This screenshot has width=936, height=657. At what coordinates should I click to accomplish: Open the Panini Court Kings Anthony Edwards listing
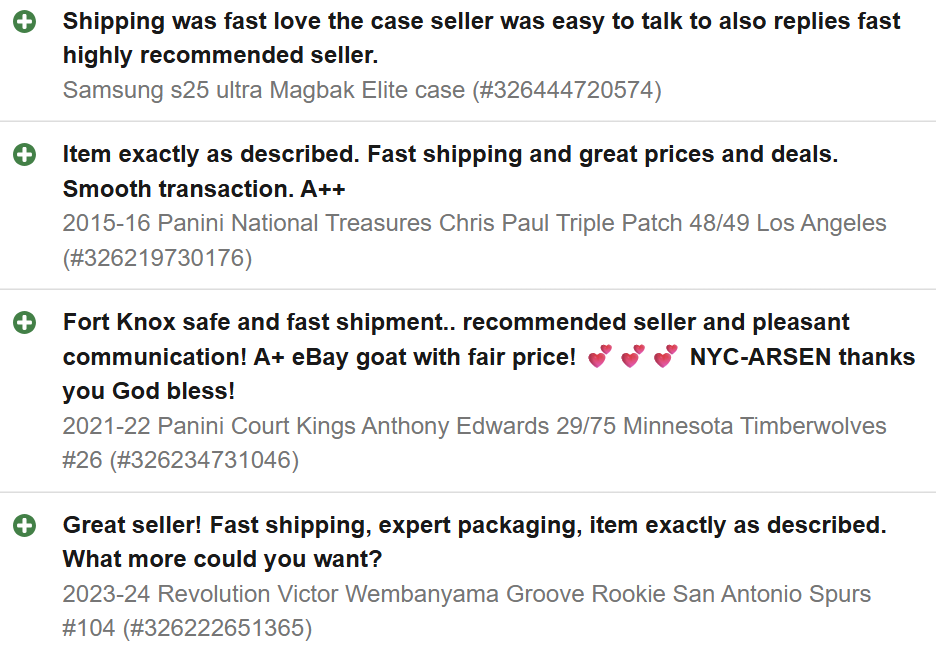coord(474,426)
